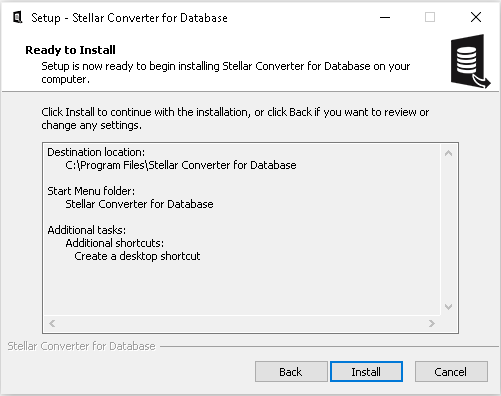
Task: Click the scroll right arrow below summary
Action: point(432,323)
